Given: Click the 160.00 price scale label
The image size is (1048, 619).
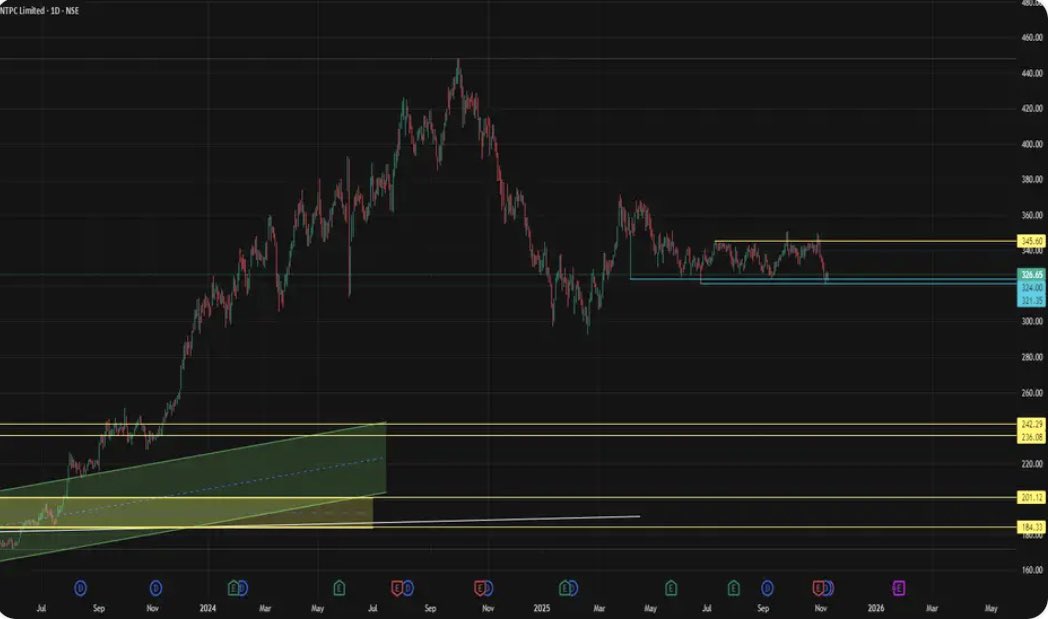Looking at the screenshot, I should click(x=1032, y=570).
